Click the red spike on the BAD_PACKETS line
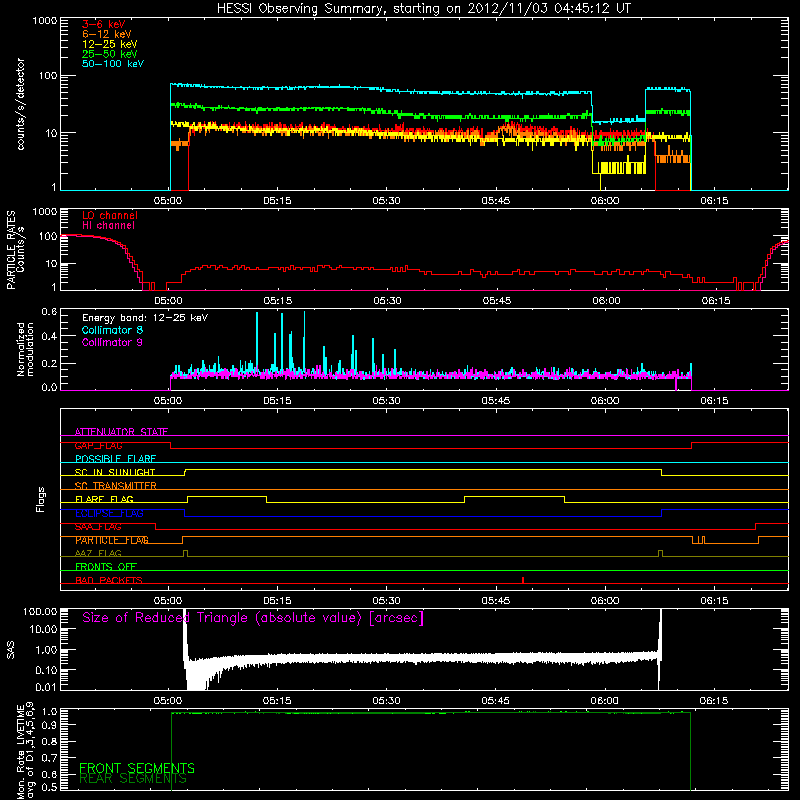 tap(523, 580)
